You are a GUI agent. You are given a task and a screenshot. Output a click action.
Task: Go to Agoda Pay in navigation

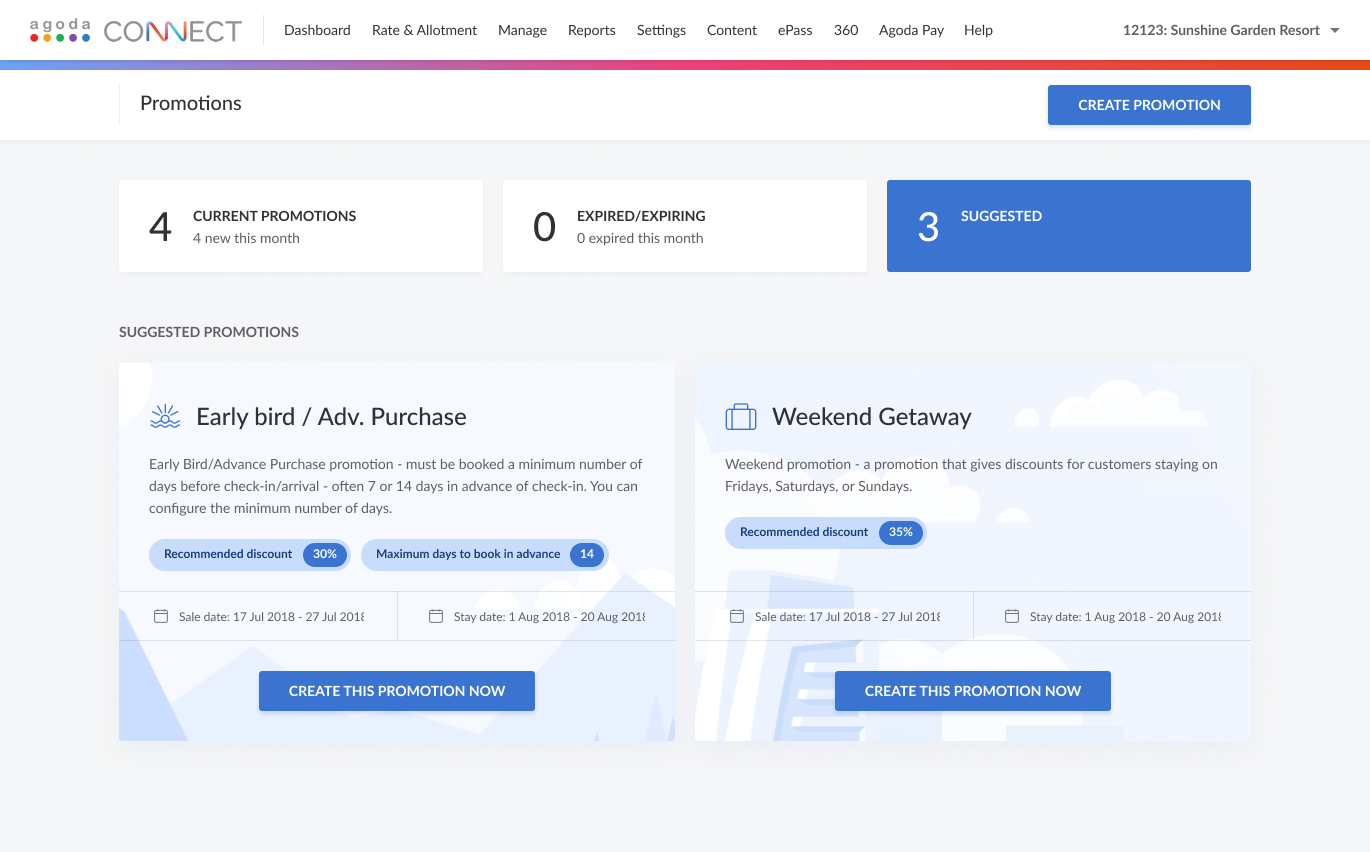[911, 31]
